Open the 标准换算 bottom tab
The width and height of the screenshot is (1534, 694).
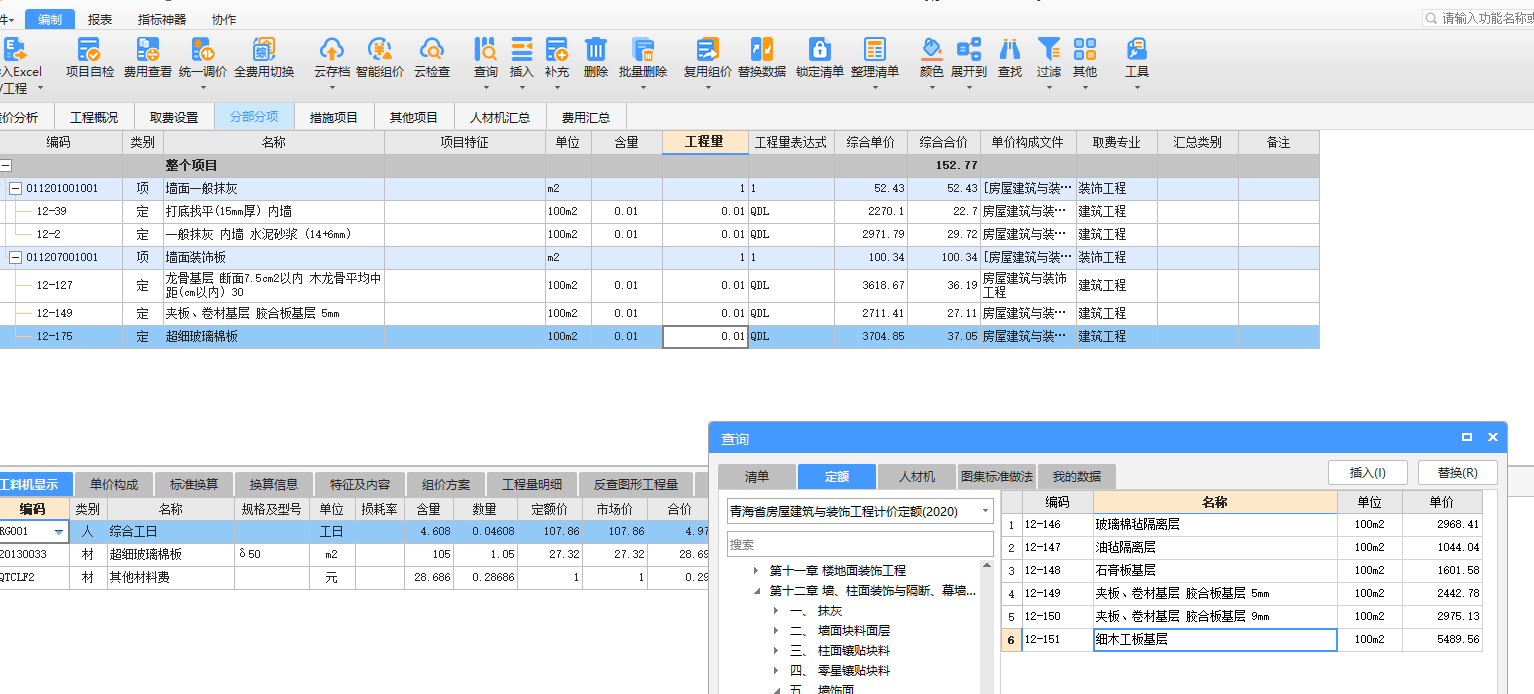[x=194, y=484]
